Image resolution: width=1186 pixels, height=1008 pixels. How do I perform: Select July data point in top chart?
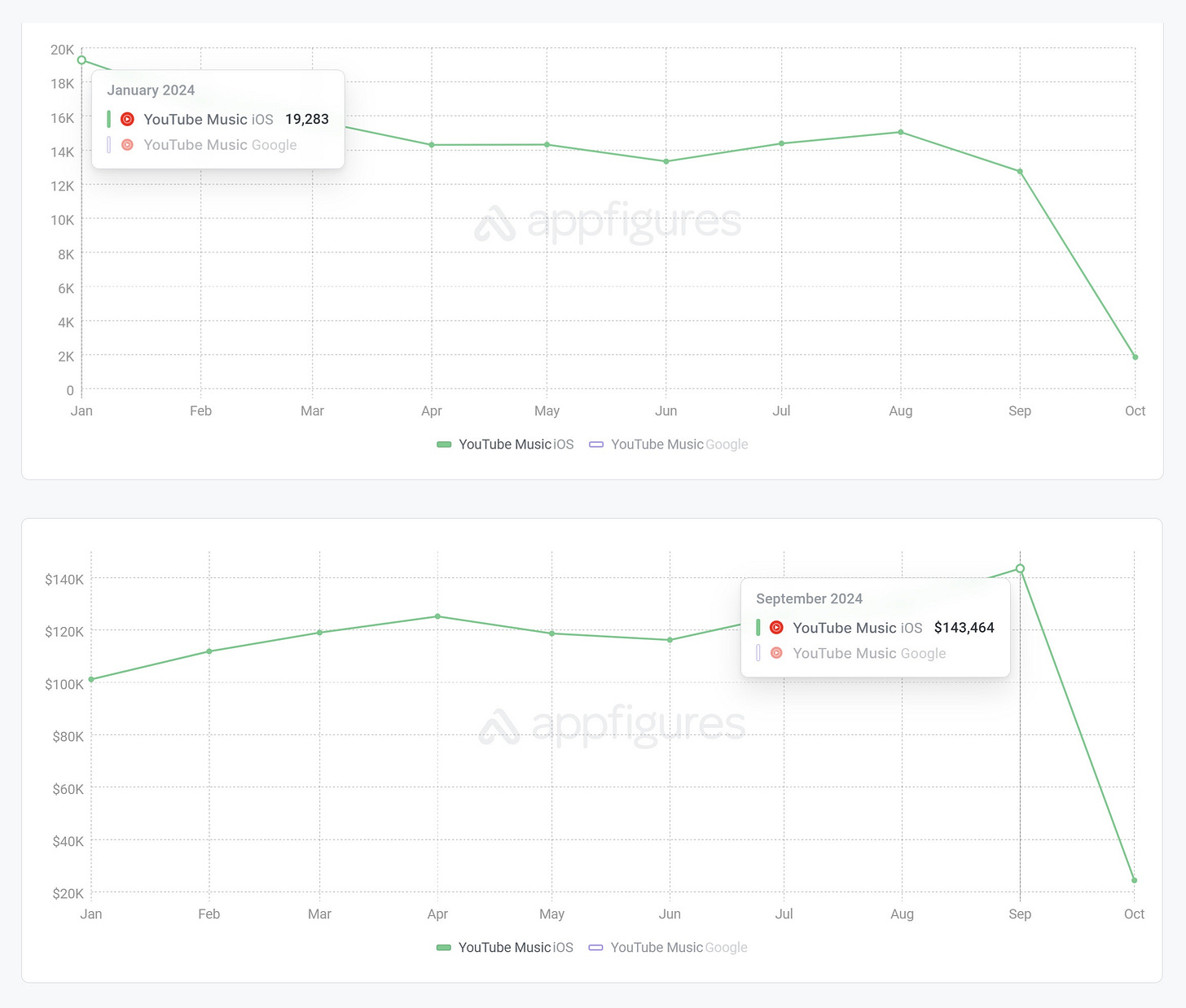pyautogui.click(x=781, y=143)
